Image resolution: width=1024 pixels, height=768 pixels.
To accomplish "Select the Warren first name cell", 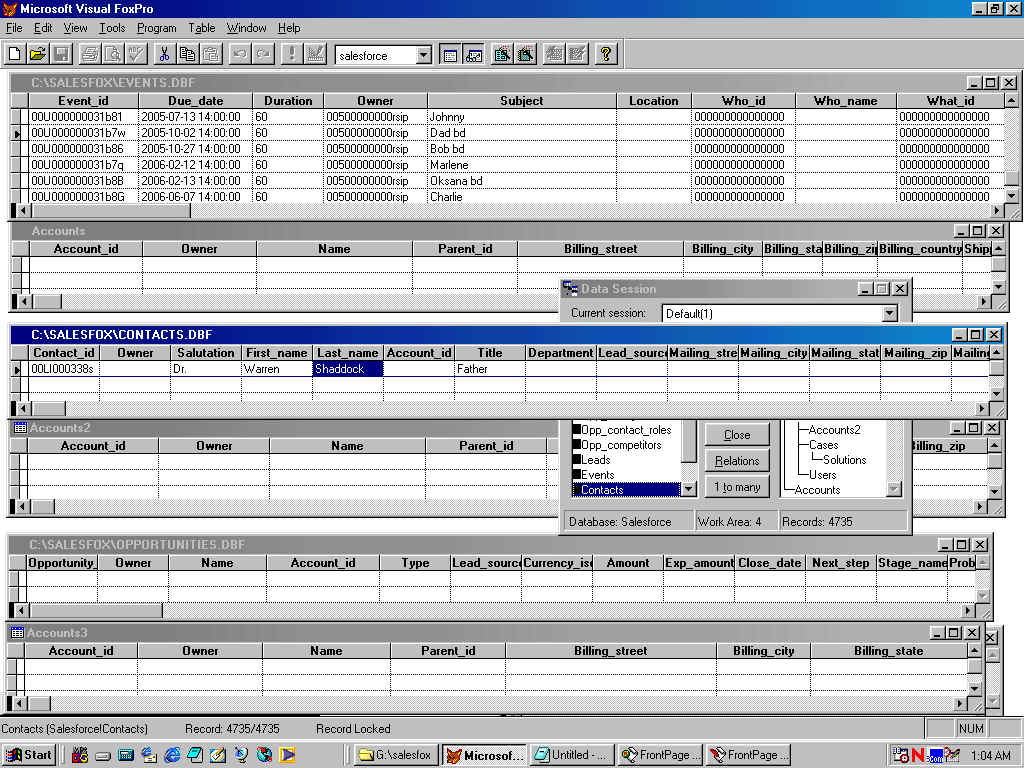I will click(x=277, y=369).
